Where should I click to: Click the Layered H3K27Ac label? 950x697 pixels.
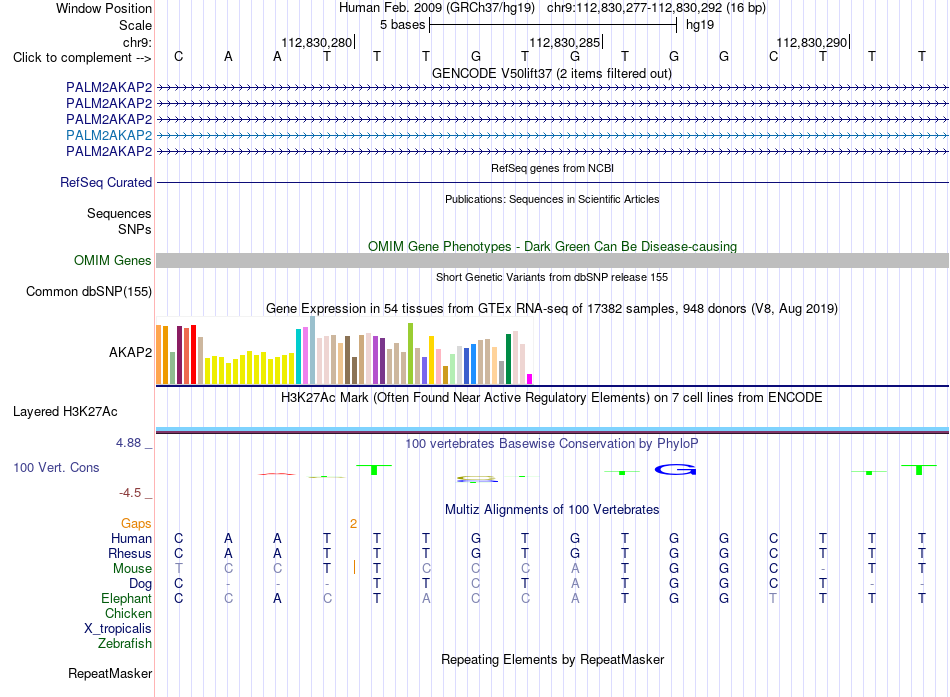[x=65, y=412]
